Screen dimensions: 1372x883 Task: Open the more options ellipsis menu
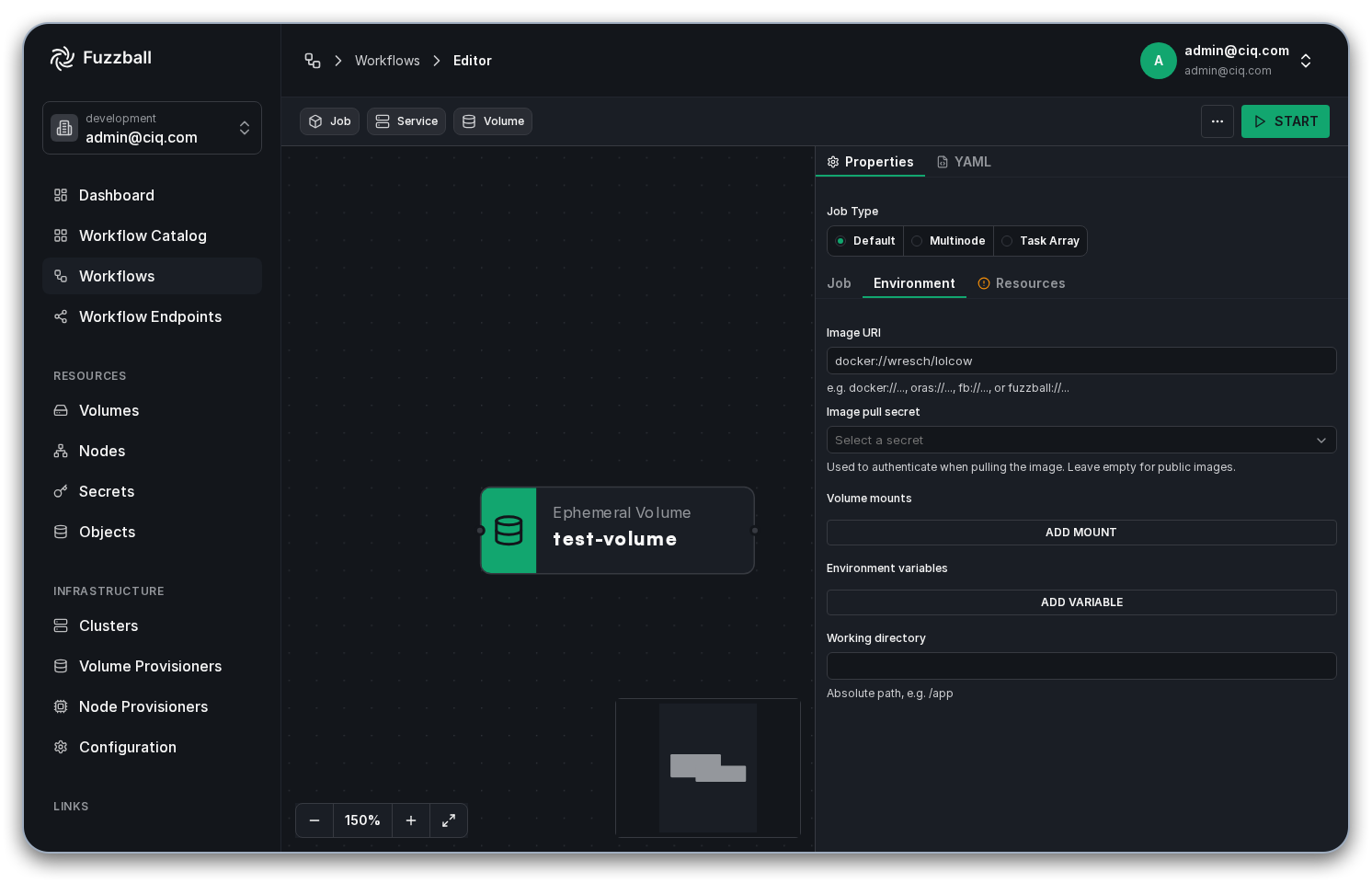1218,121
